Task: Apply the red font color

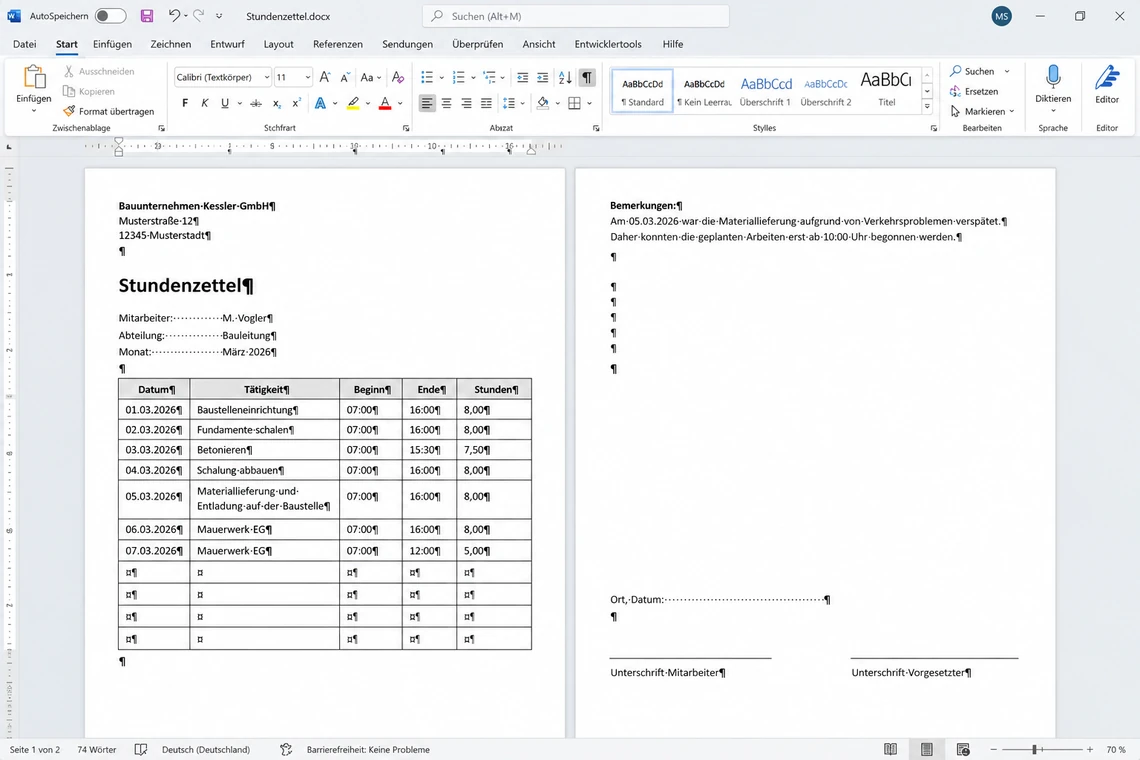Action: pos(385,103)
